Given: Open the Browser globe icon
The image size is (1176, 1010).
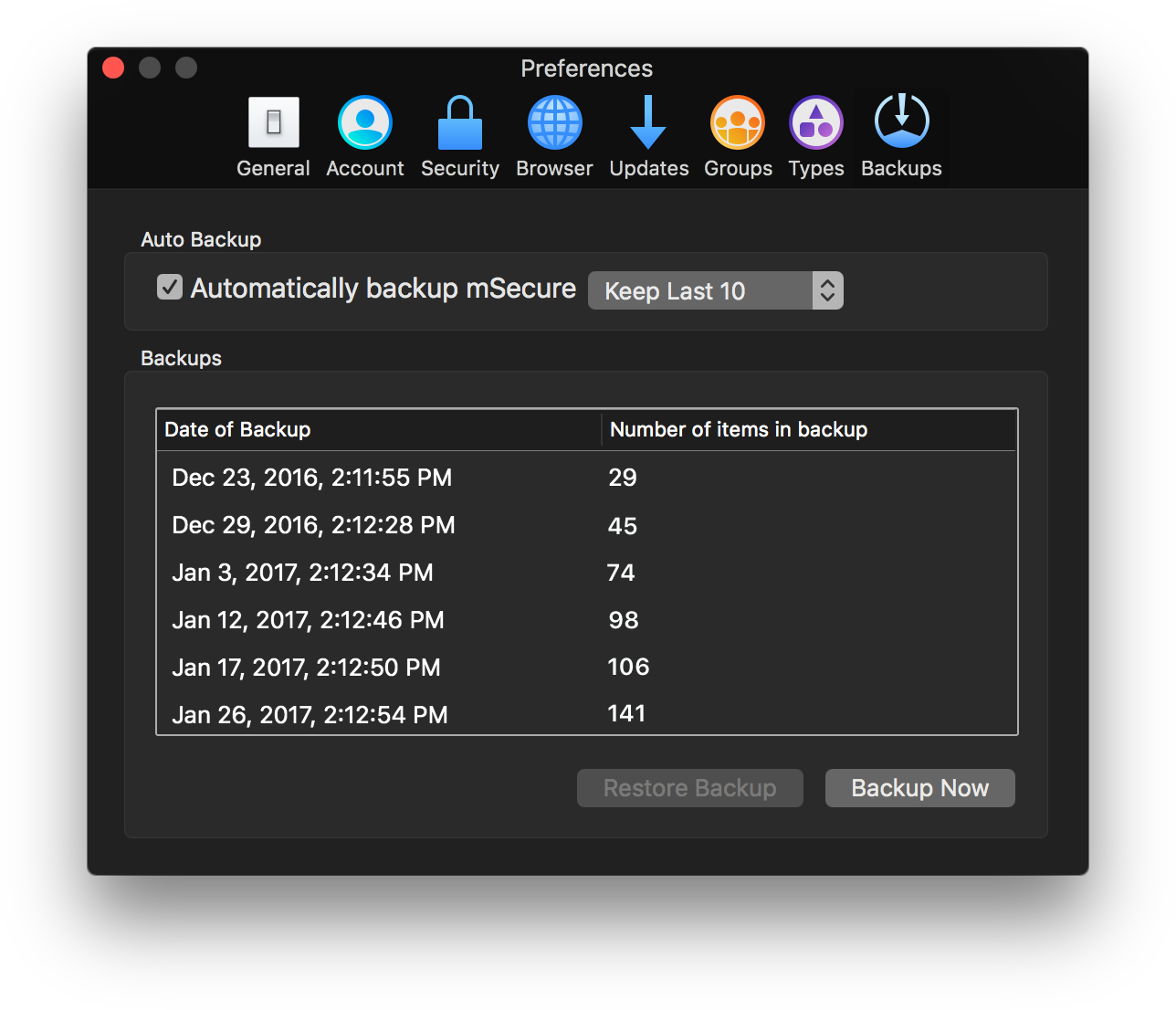Looking at the screenshot, I should click(554, 122).
